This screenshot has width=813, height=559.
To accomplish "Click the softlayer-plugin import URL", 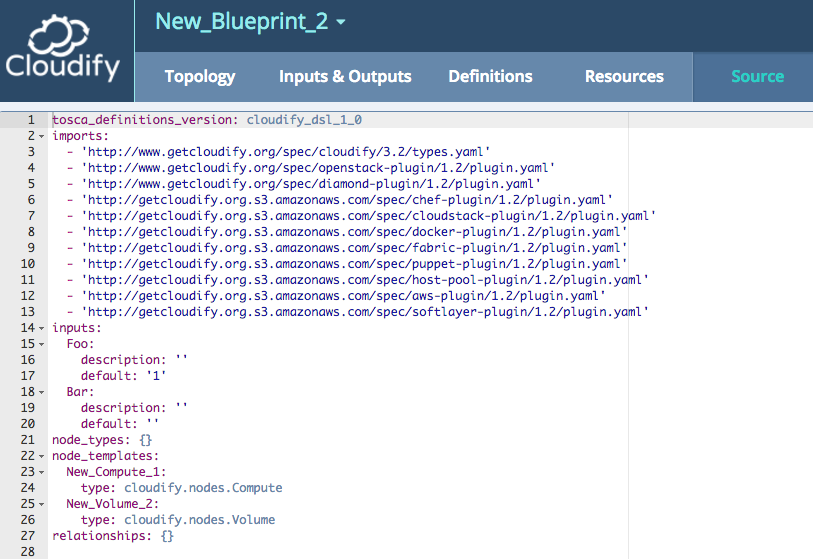I will click(x=365, y=312).
